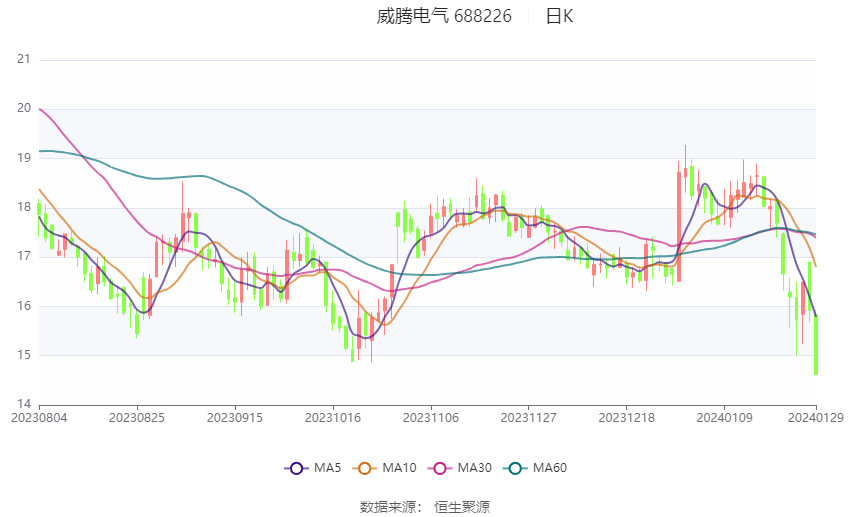The image size is (850, 517).
Task: Click the x-axis date 20240129
Action: click(816, 418)
